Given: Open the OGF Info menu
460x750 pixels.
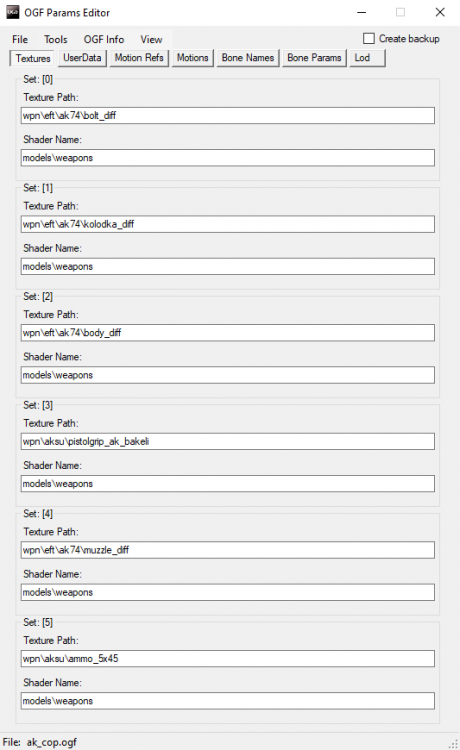Looking at the screenshot, I should [x=104, y=40].
